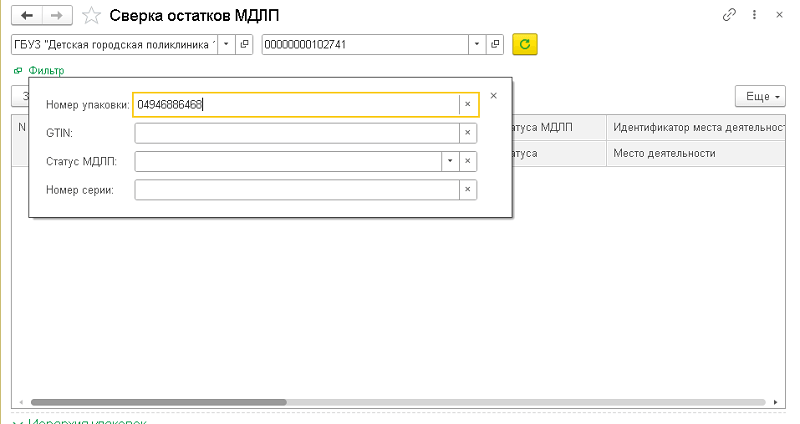Clear the Статус МДЛП field

click(467, 161)
